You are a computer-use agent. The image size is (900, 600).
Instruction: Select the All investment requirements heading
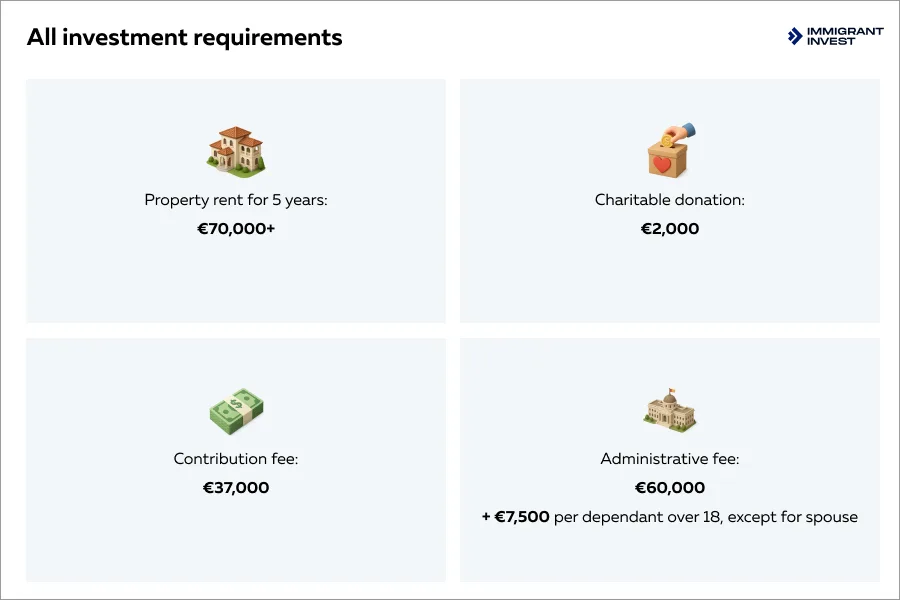point(184,38)
